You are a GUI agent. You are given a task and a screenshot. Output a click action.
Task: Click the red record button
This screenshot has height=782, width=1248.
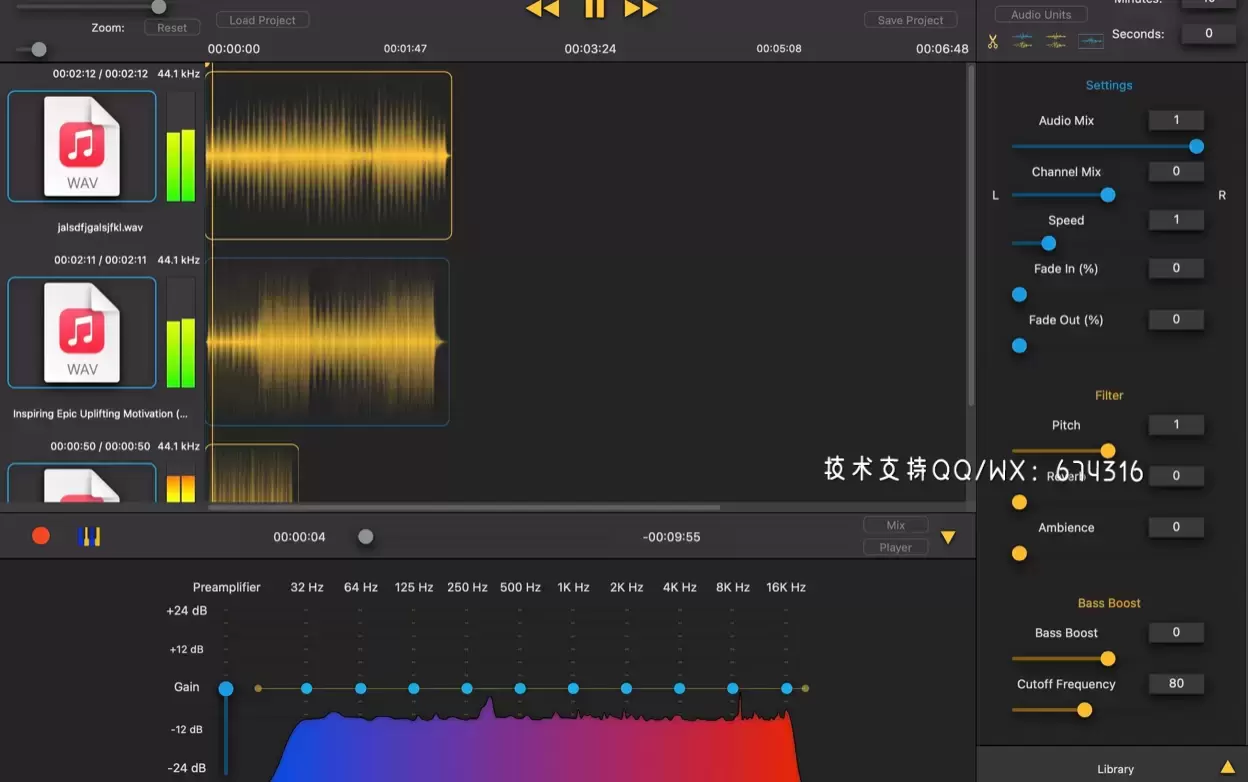point(40,535)
